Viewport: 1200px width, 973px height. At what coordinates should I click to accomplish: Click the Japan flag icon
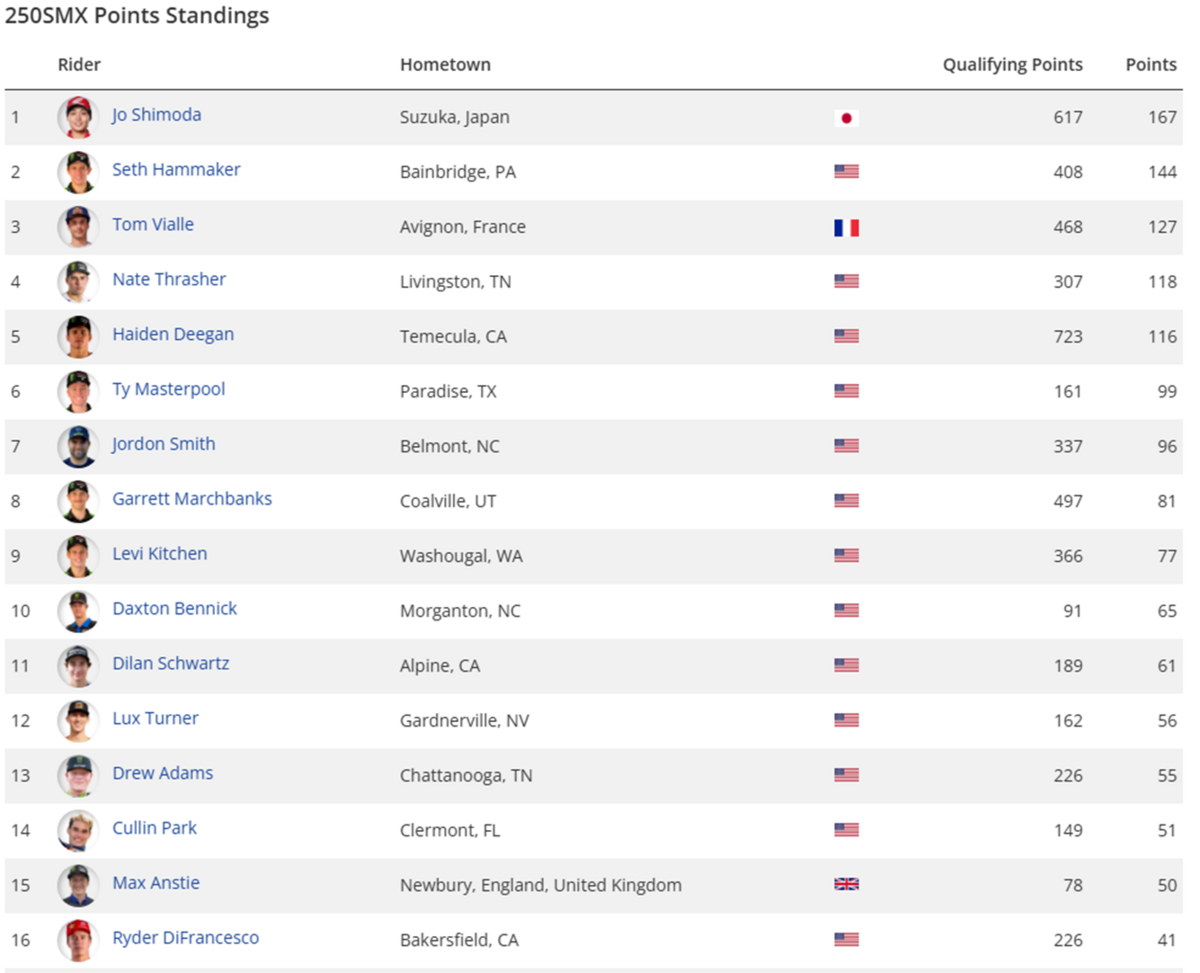click(846, 118)
